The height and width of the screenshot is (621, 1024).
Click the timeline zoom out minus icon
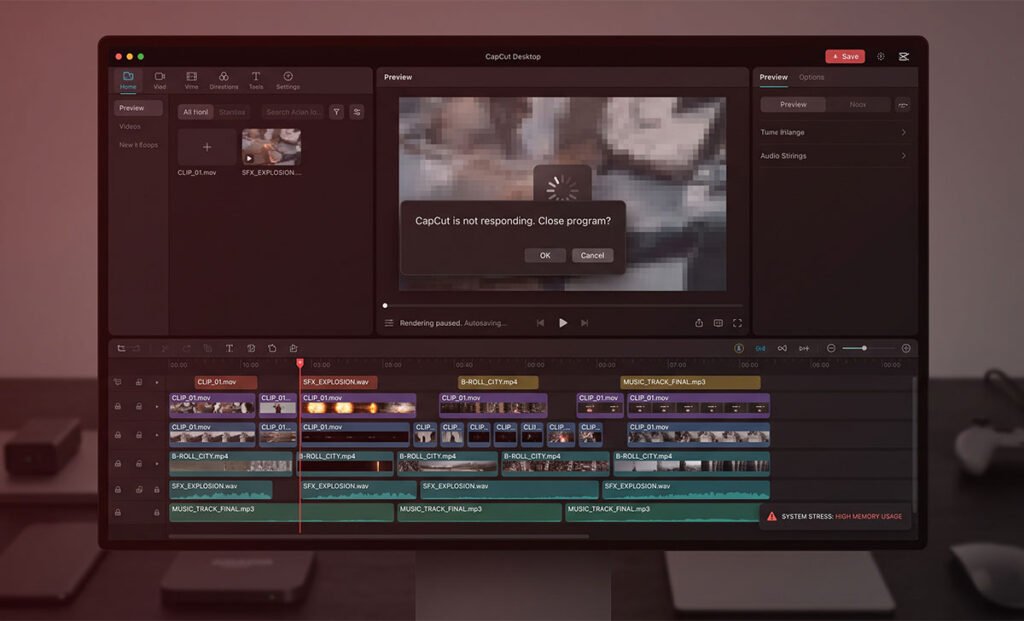pyautogui.click(x=831, y=349)
